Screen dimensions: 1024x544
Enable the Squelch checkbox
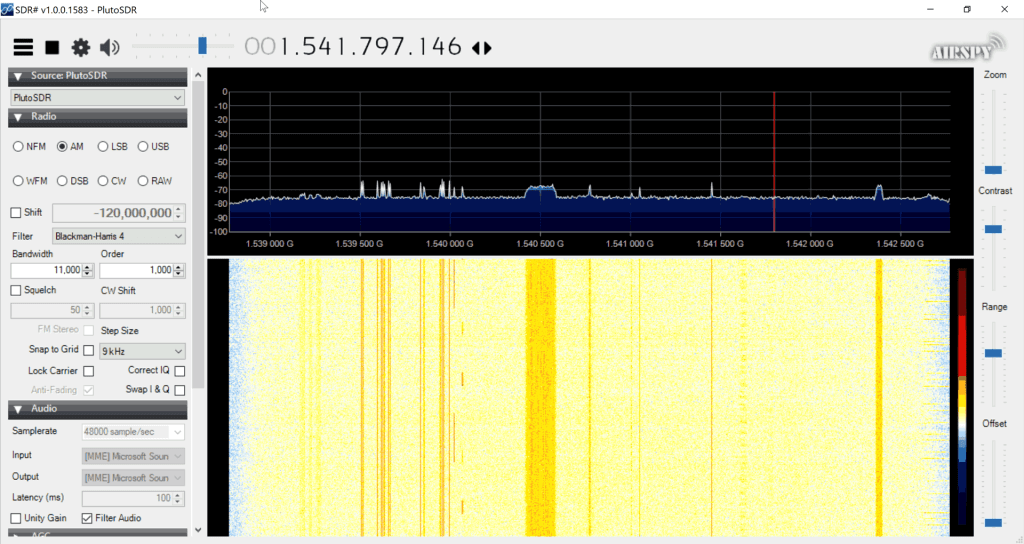point(15,290)
